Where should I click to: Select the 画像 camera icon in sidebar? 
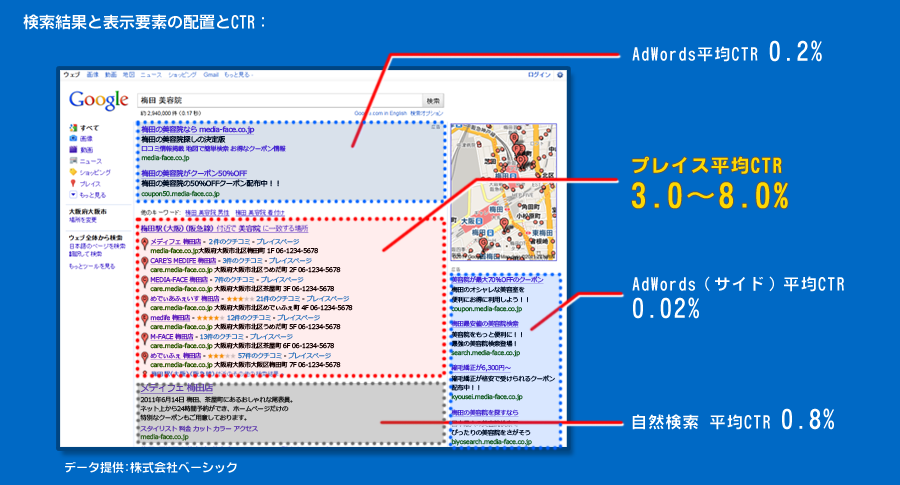pyautogui.click(x=73, y=138)
